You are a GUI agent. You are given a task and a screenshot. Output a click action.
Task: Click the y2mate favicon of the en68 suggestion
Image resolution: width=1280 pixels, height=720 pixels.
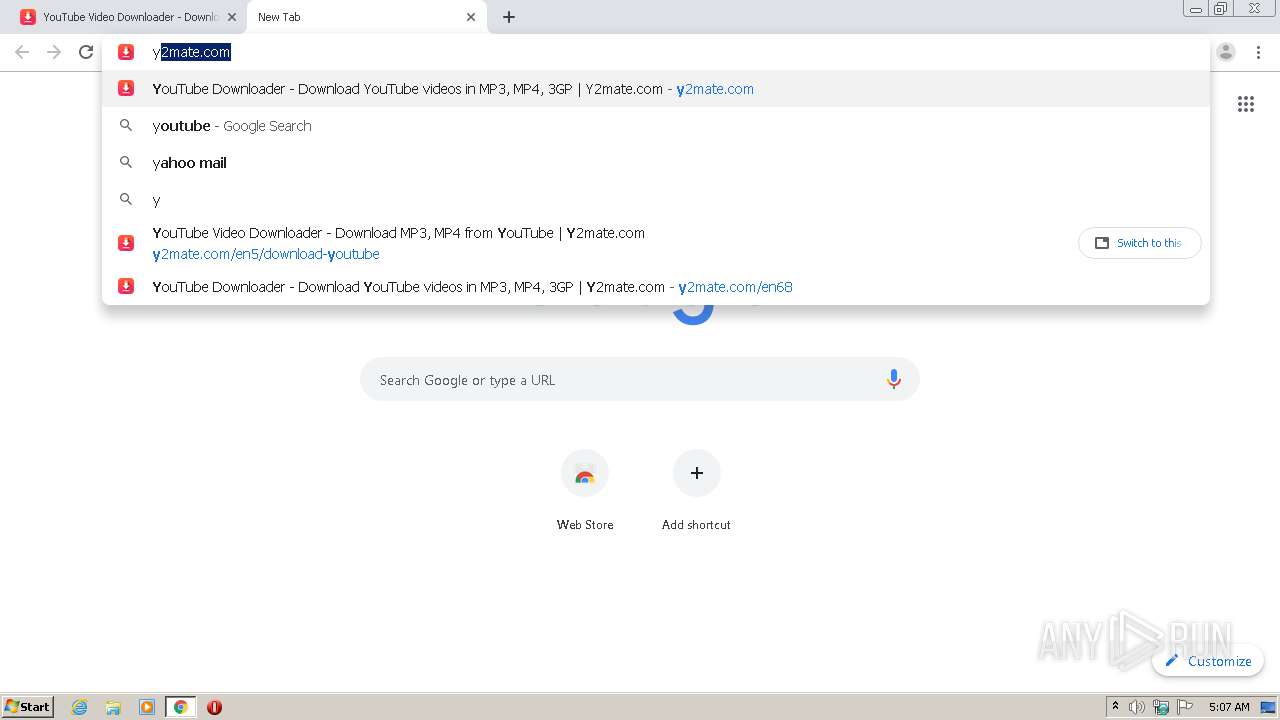point(126,286)
